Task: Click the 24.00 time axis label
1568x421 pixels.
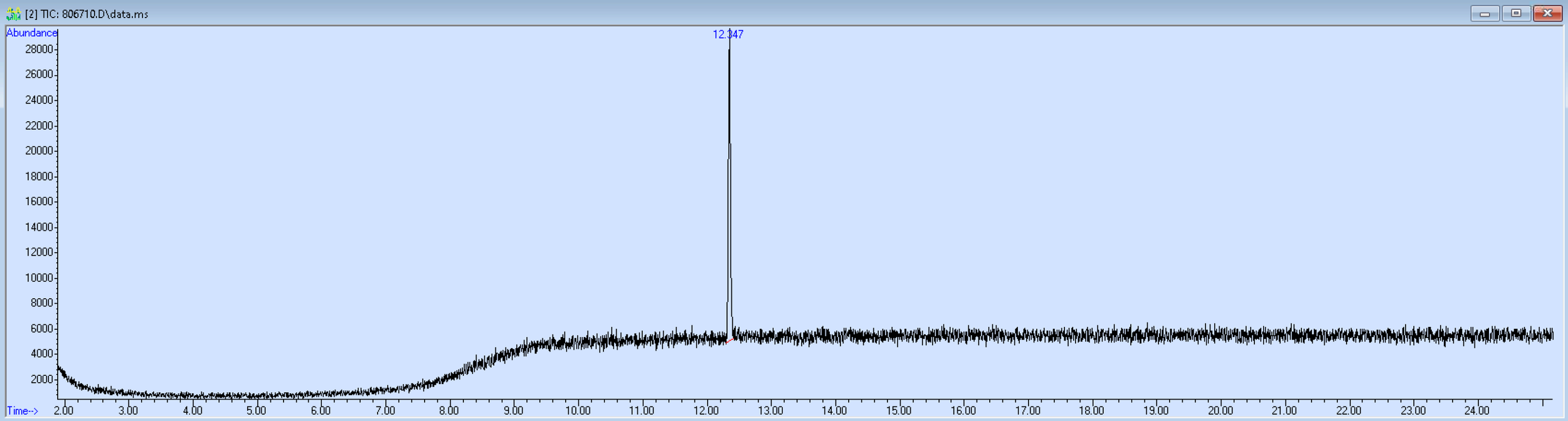Action: 1476,410
